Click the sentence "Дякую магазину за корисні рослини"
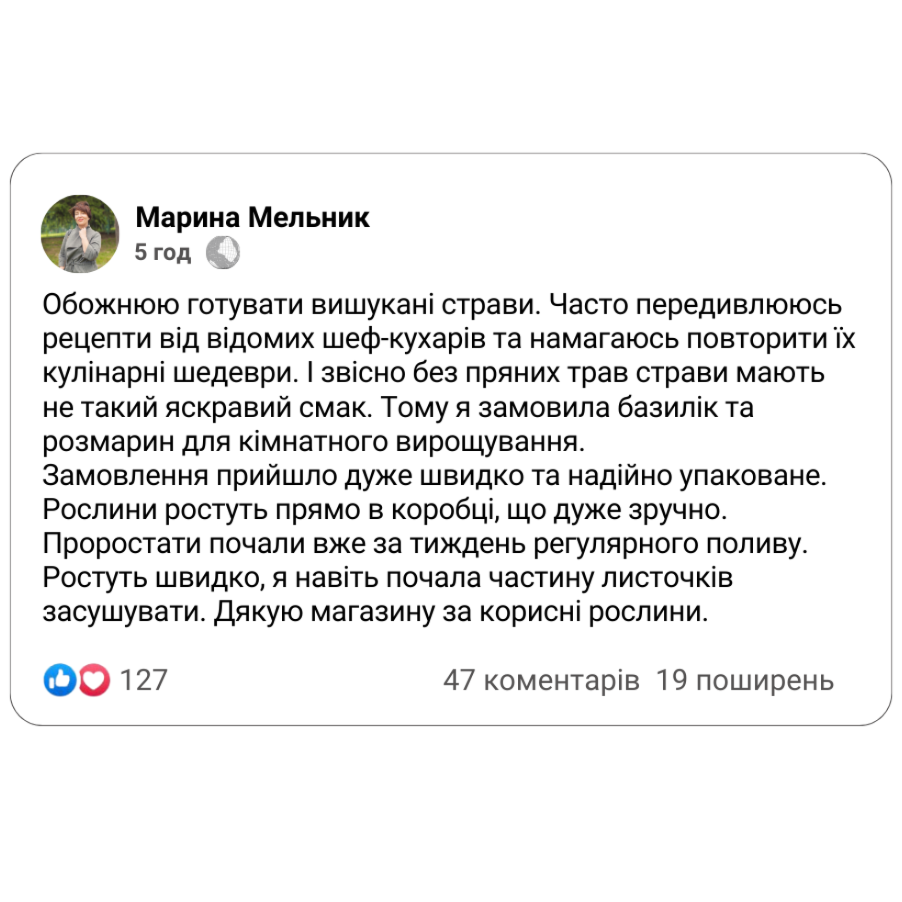 click(461, 612)
